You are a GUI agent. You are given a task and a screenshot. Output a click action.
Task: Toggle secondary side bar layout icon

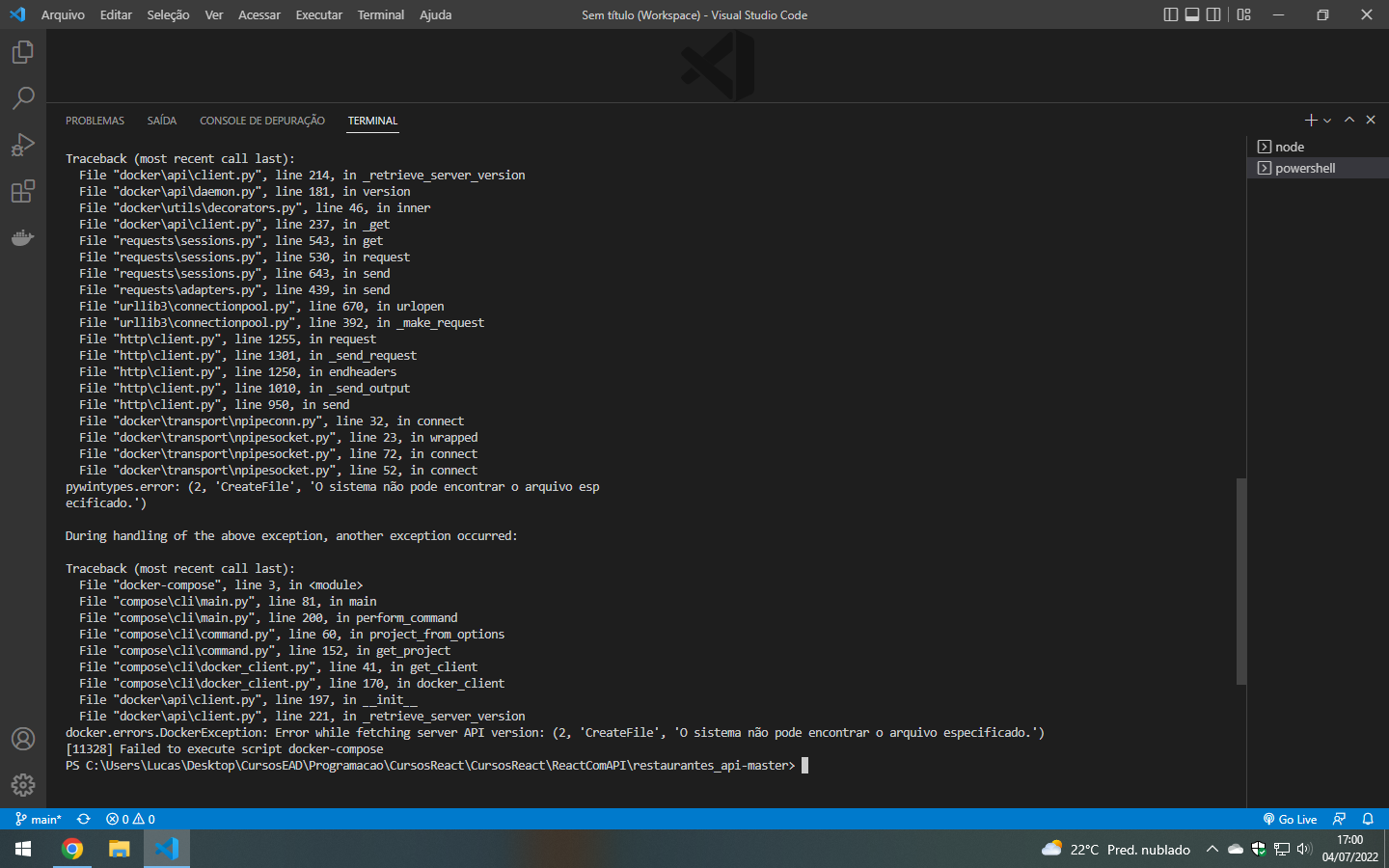1213,14
